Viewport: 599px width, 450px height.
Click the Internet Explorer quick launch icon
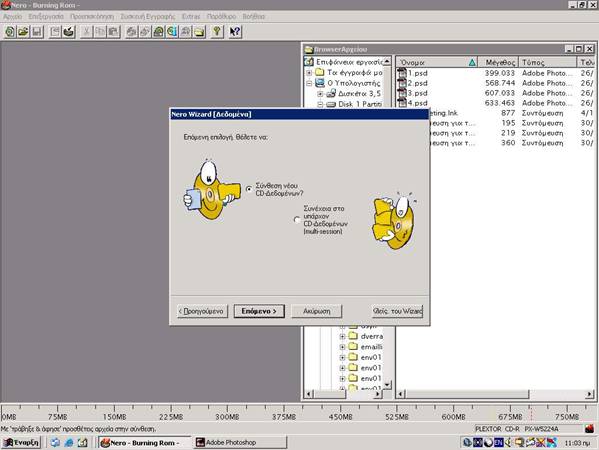tap(69, 442)
